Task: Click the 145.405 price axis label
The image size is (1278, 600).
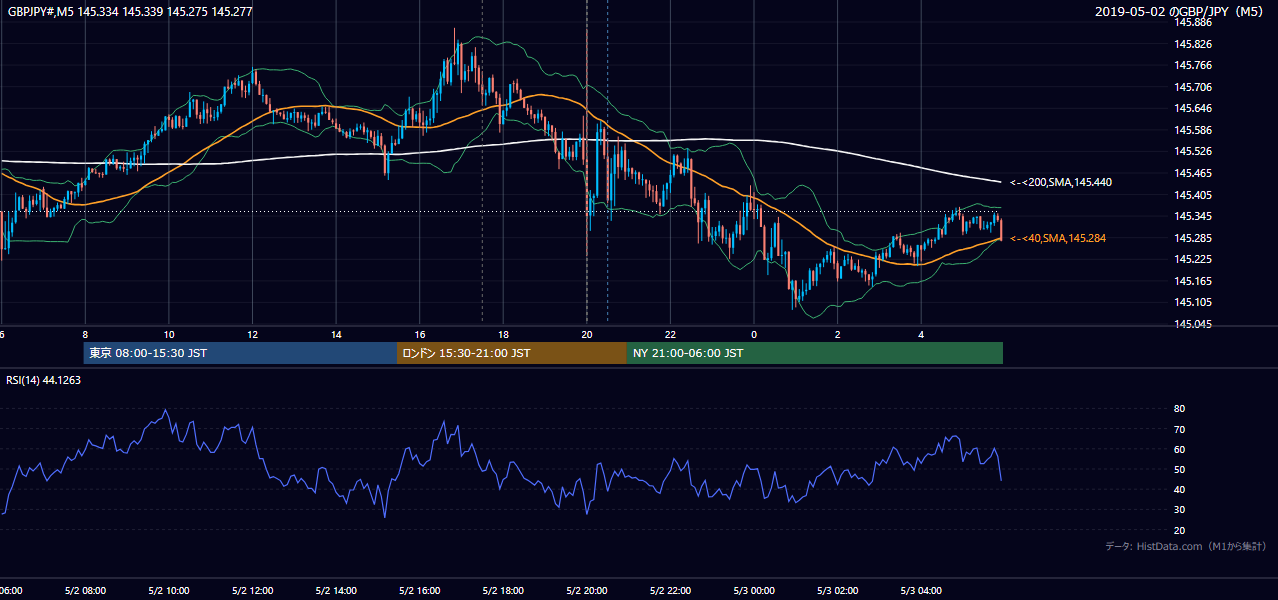Action: (x=1192, y=195)
